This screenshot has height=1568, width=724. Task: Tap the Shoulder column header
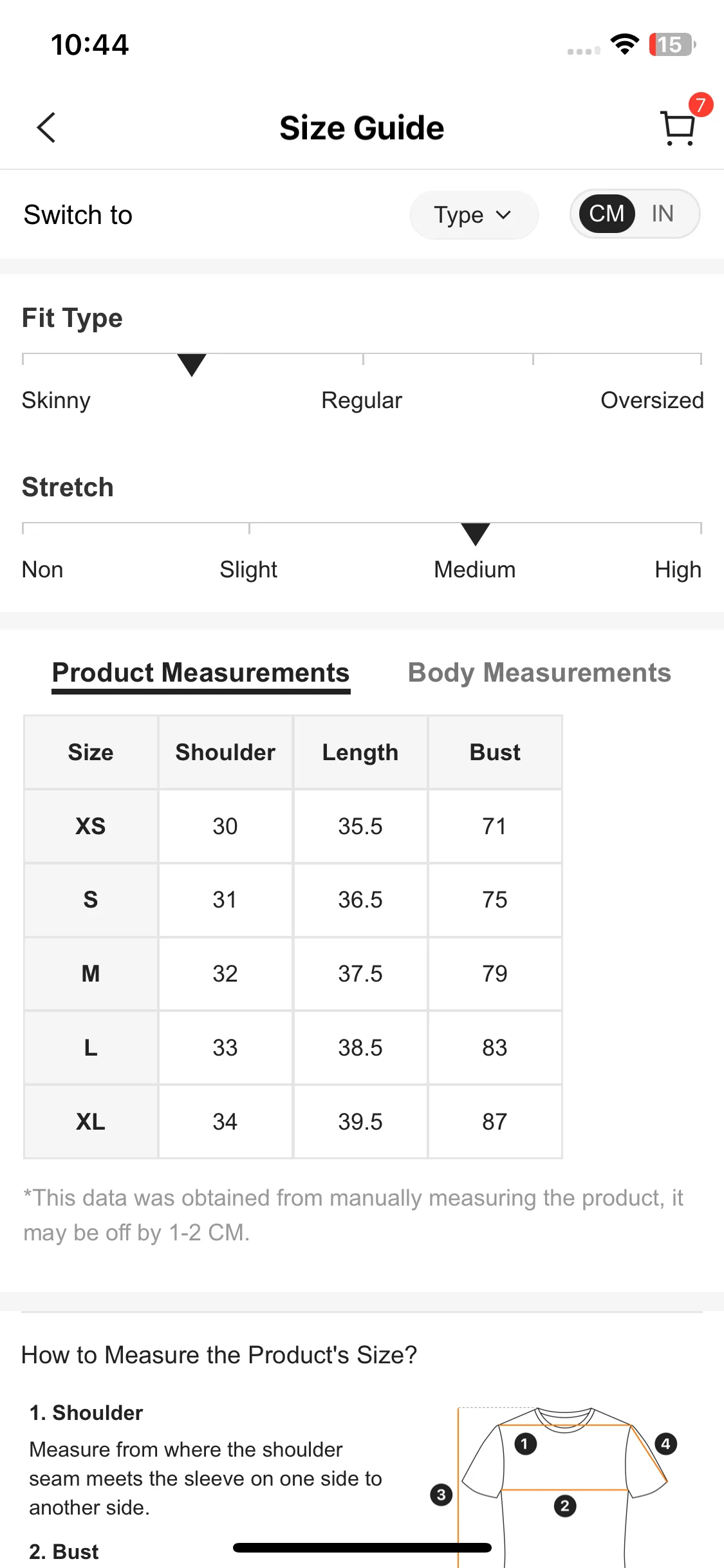coord(225,752)
